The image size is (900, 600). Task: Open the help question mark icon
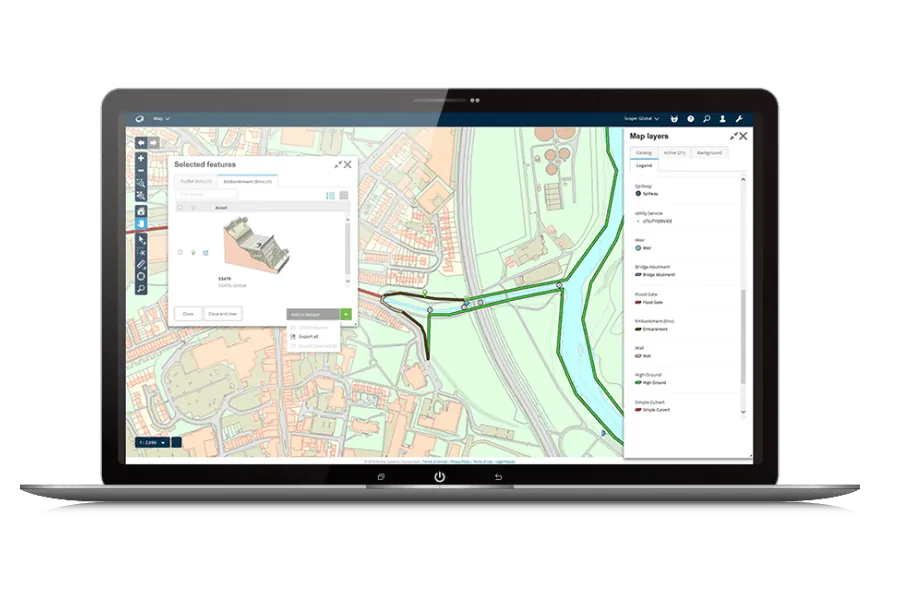point(690,118)
